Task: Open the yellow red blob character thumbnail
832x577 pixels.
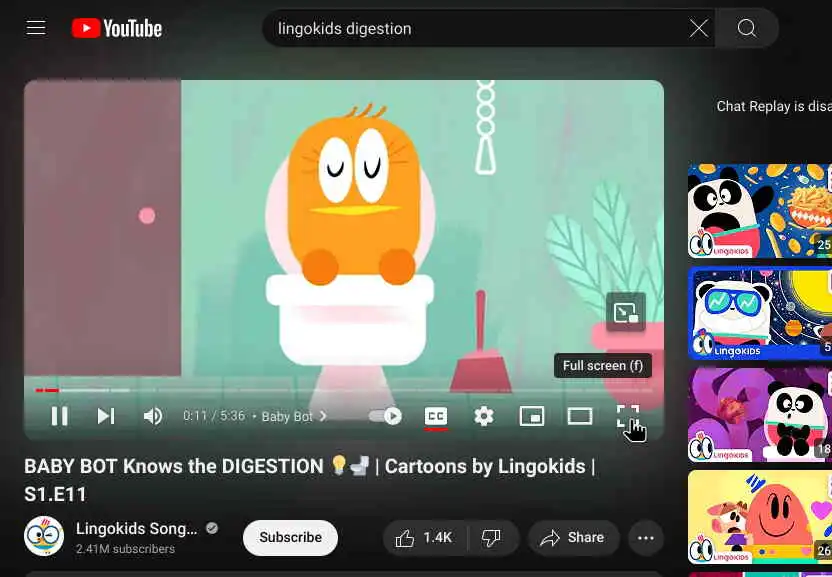Action: point(760,517)
